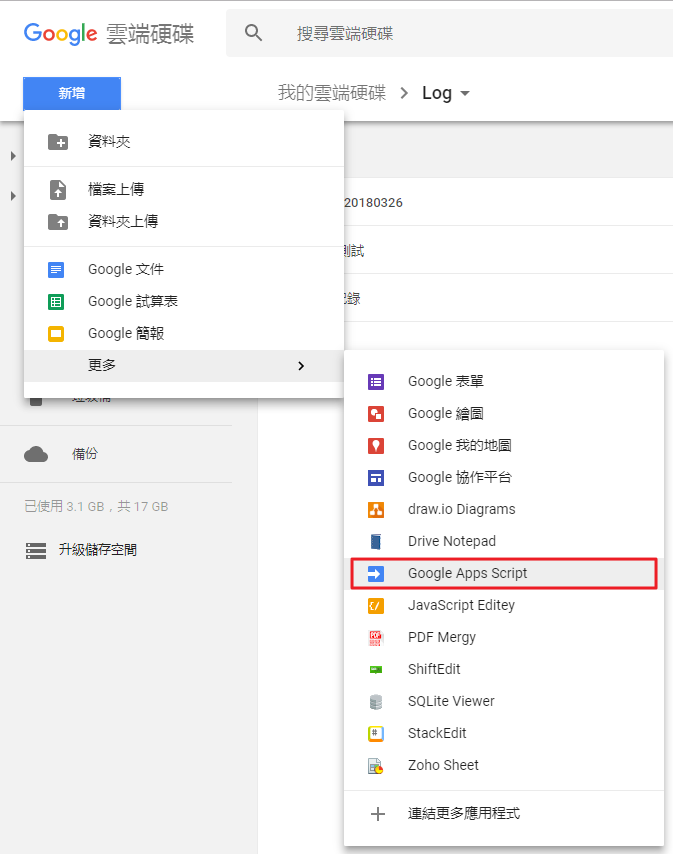Screen dimensions: 673x854
Task: Choose 資料夾上傳 from the menu
Action: 184,222
